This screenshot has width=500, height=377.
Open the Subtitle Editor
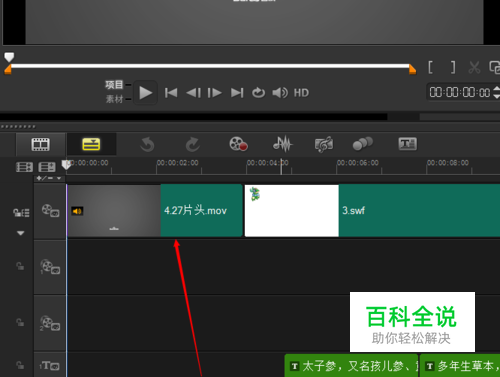click(x=407, y=144)
